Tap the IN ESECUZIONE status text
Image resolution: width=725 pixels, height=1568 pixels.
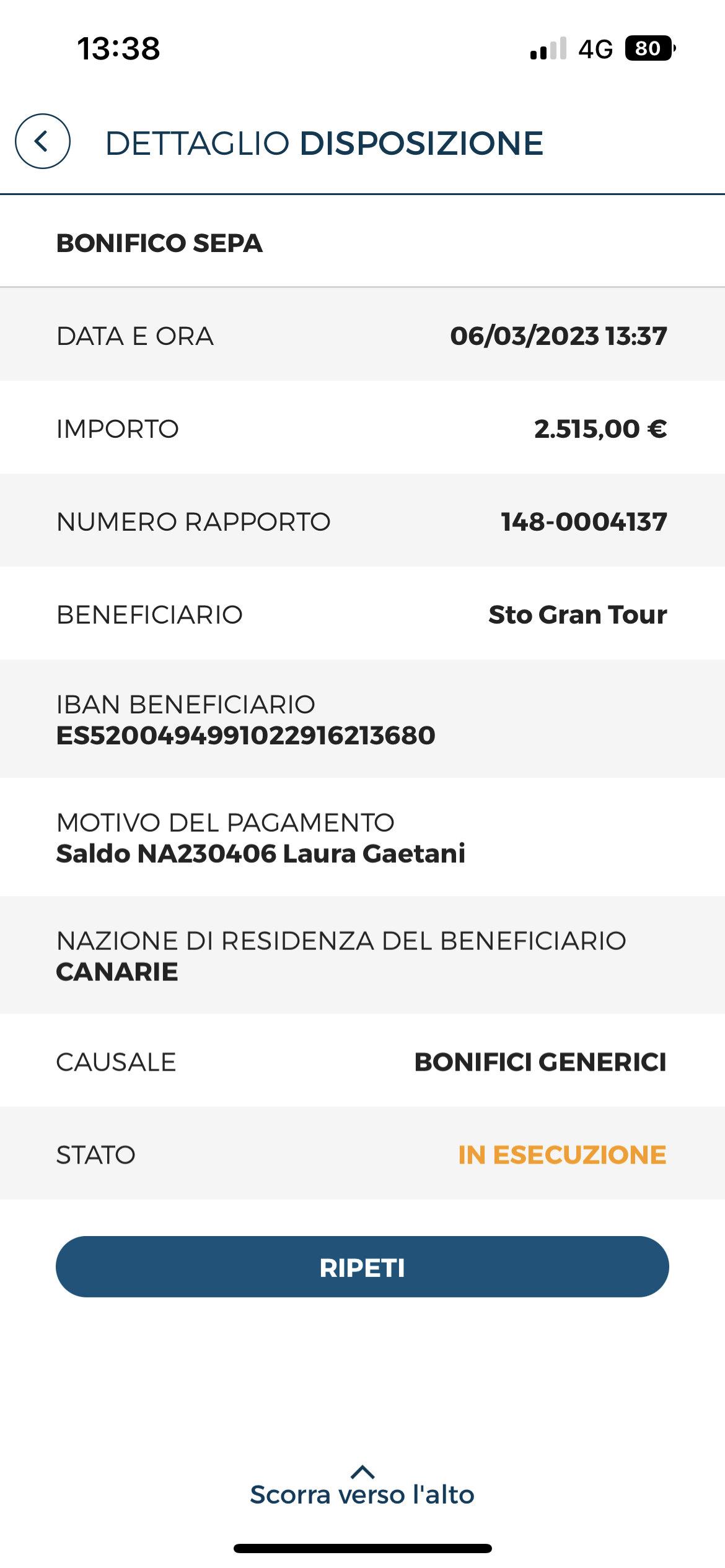[x=562, y=1154]
